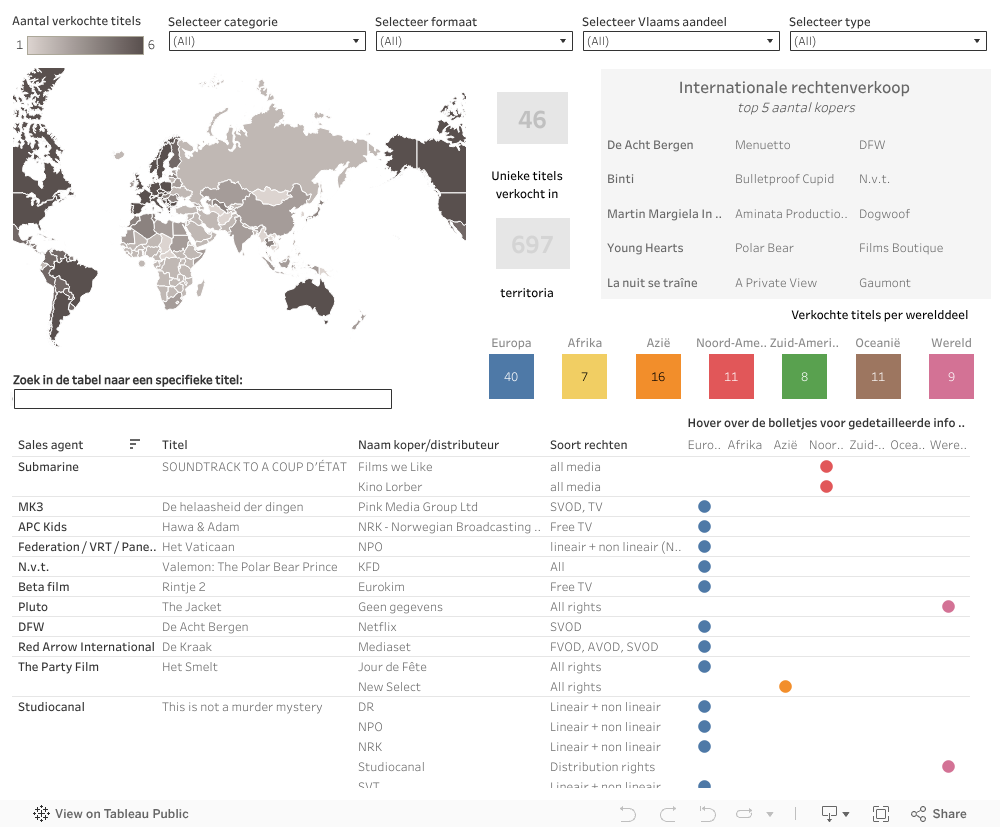Image resolution: width=1000 pixels, height=827 pixels.
Task: Select the pink Wereld tile showing 9
Action: point(951,377)
